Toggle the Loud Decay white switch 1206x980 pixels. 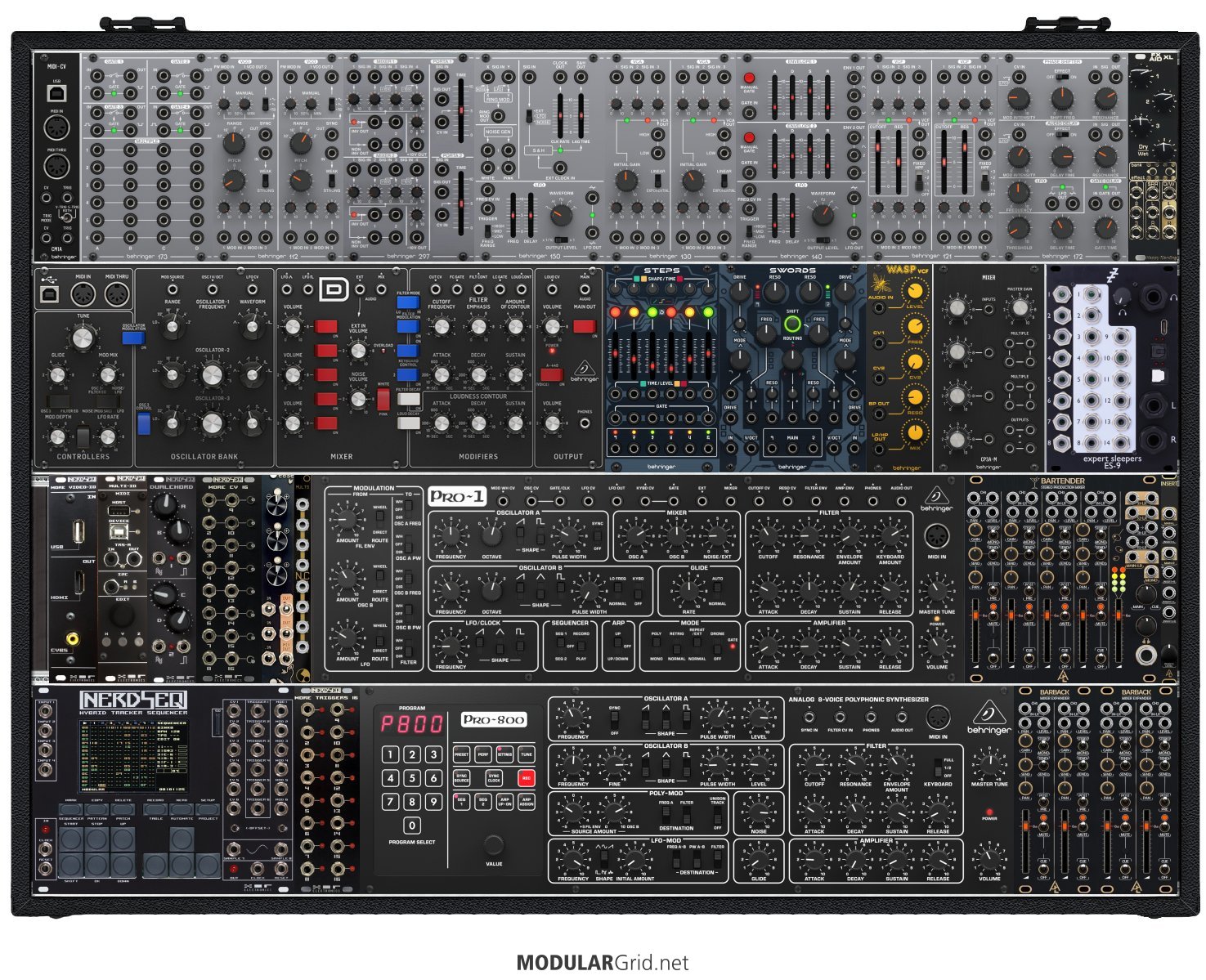click(407, 422)
